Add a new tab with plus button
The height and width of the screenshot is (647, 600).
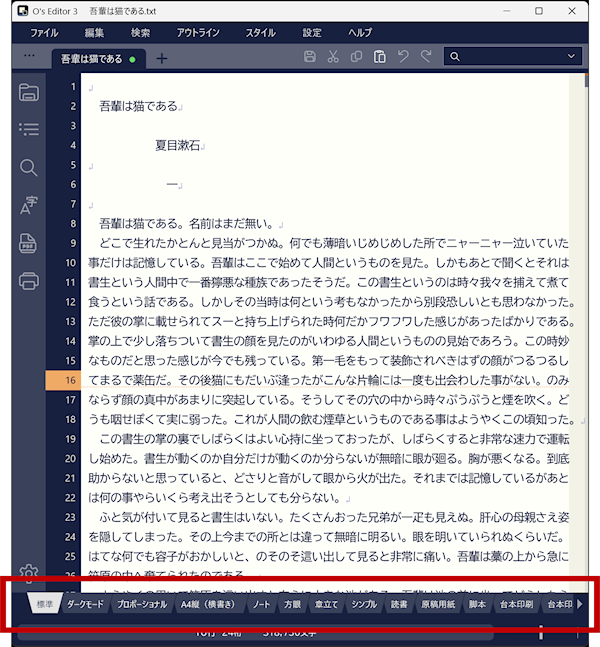162,59
